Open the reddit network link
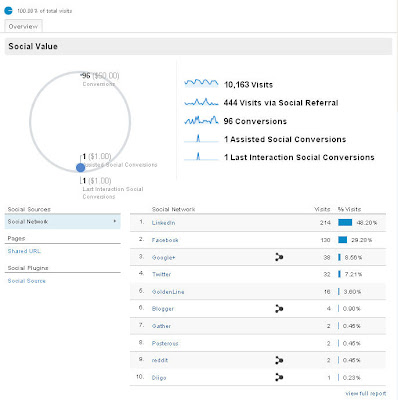The width and height of the screenshot is (398, 400). (x=160, y=360)
